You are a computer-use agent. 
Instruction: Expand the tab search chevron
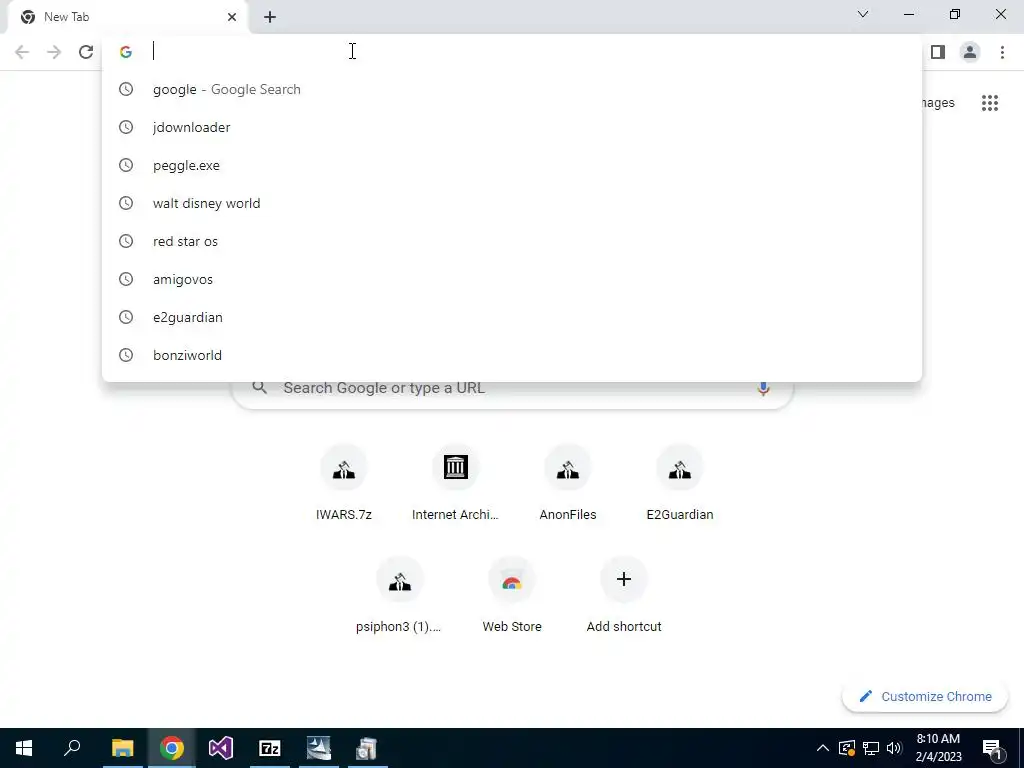coord(863,14)
